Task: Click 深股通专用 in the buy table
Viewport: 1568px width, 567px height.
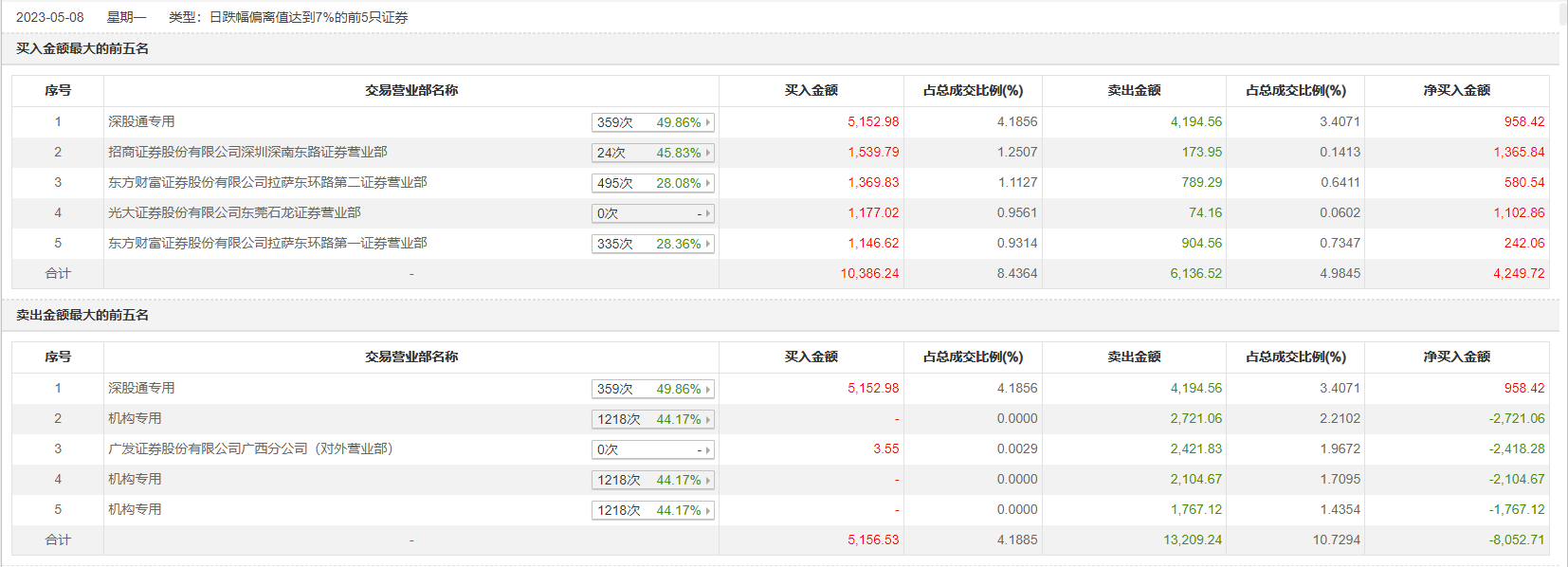Action: coord(141,121)
